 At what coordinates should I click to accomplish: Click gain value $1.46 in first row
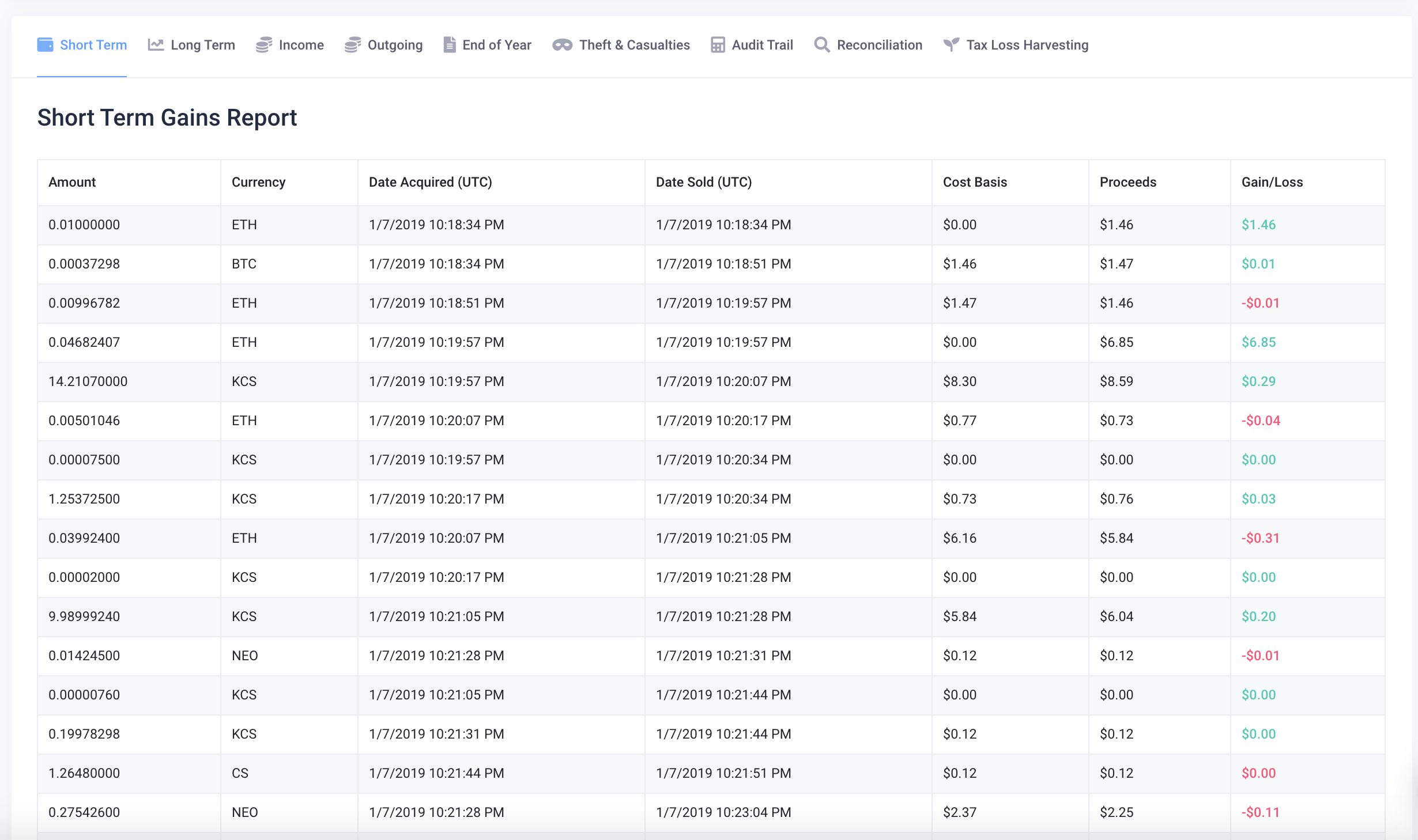[x=1258, y=225]
